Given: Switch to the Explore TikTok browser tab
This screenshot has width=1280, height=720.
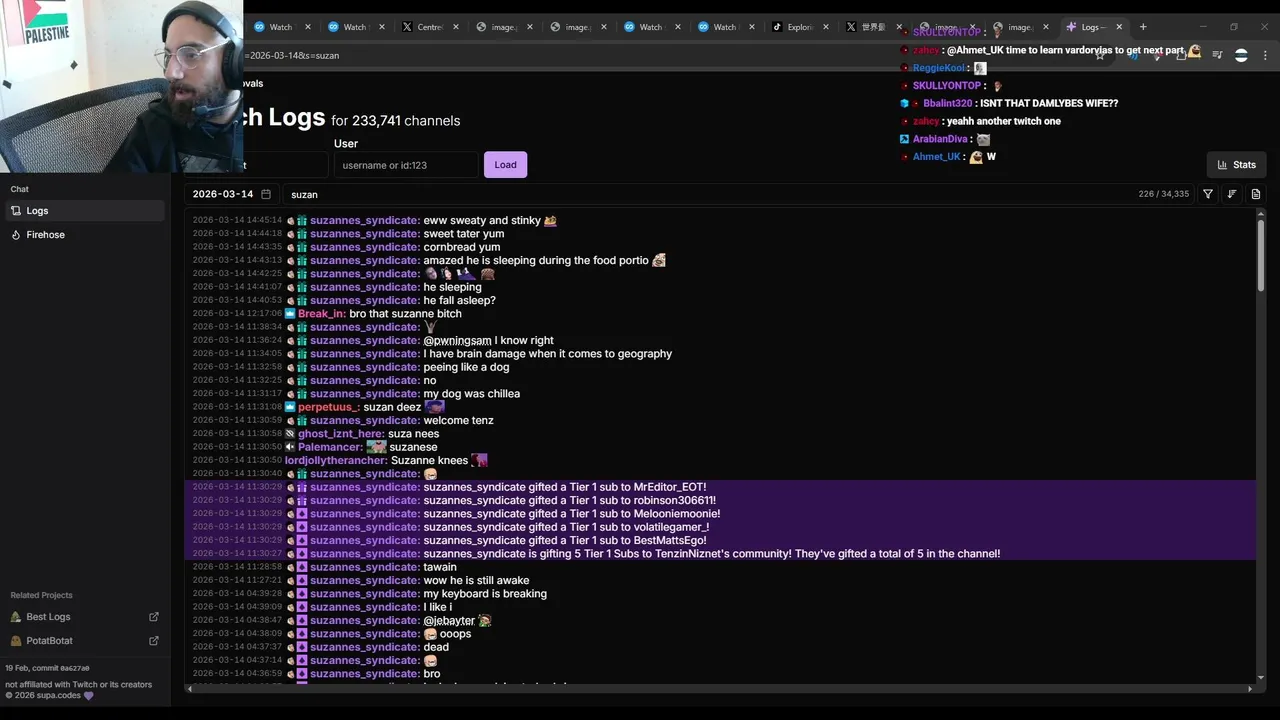Looking at the screenshot, I should [800, 27].
